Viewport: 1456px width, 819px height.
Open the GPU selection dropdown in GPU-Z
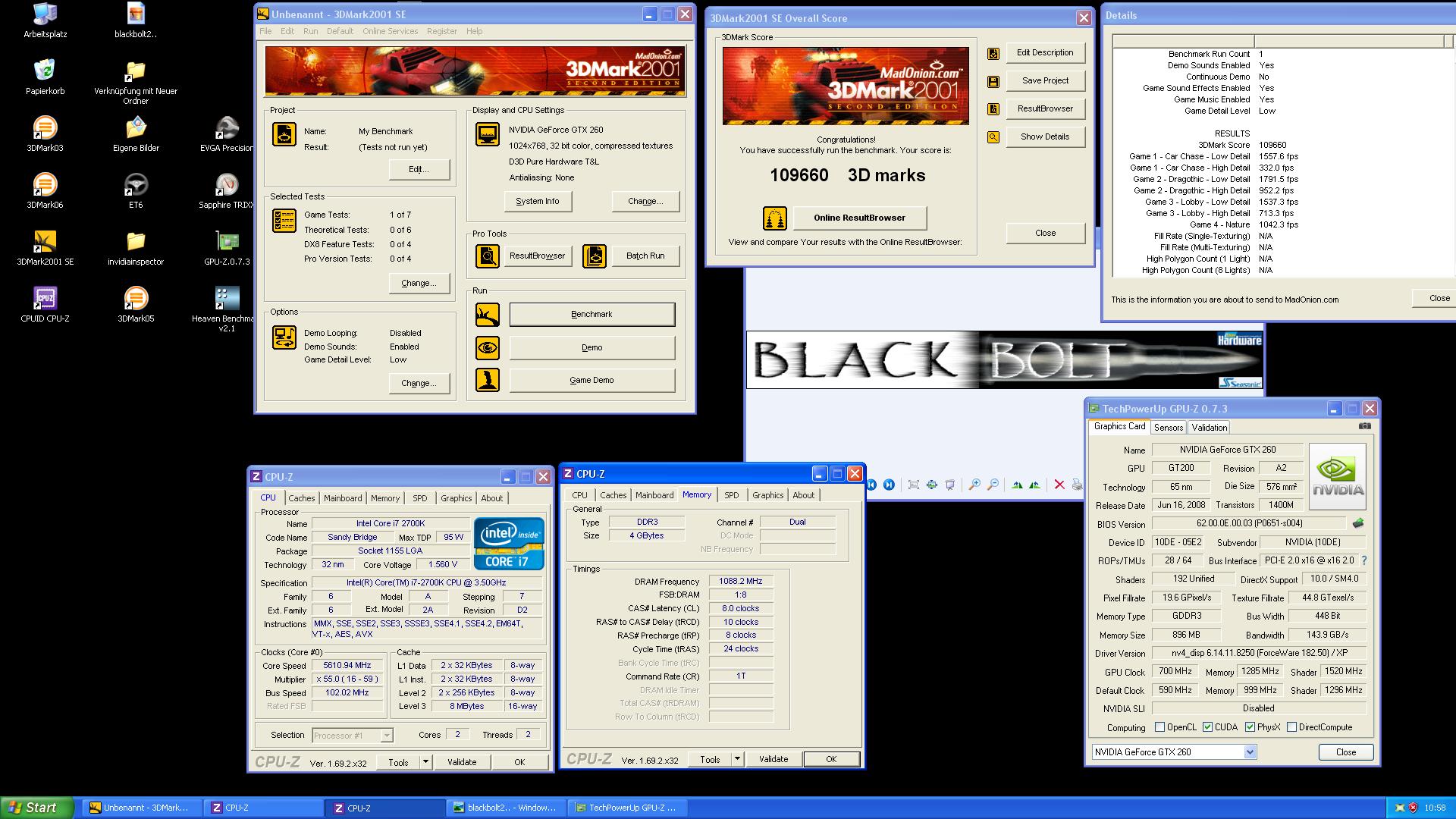click(x=1250, y=752)
